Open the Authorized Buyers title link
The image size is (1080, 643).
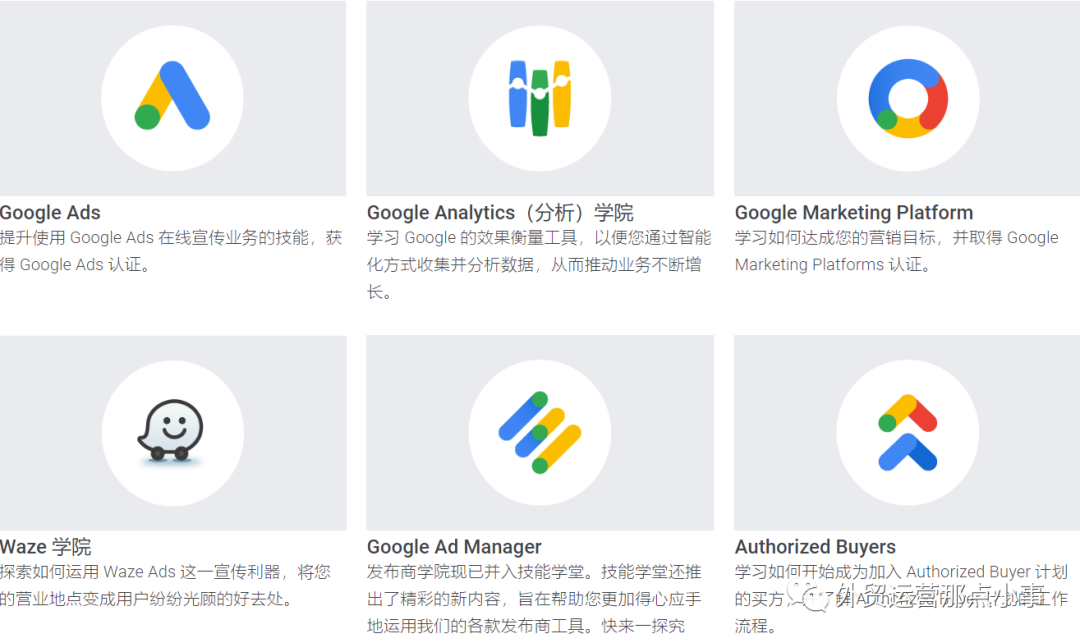[815, 547]
